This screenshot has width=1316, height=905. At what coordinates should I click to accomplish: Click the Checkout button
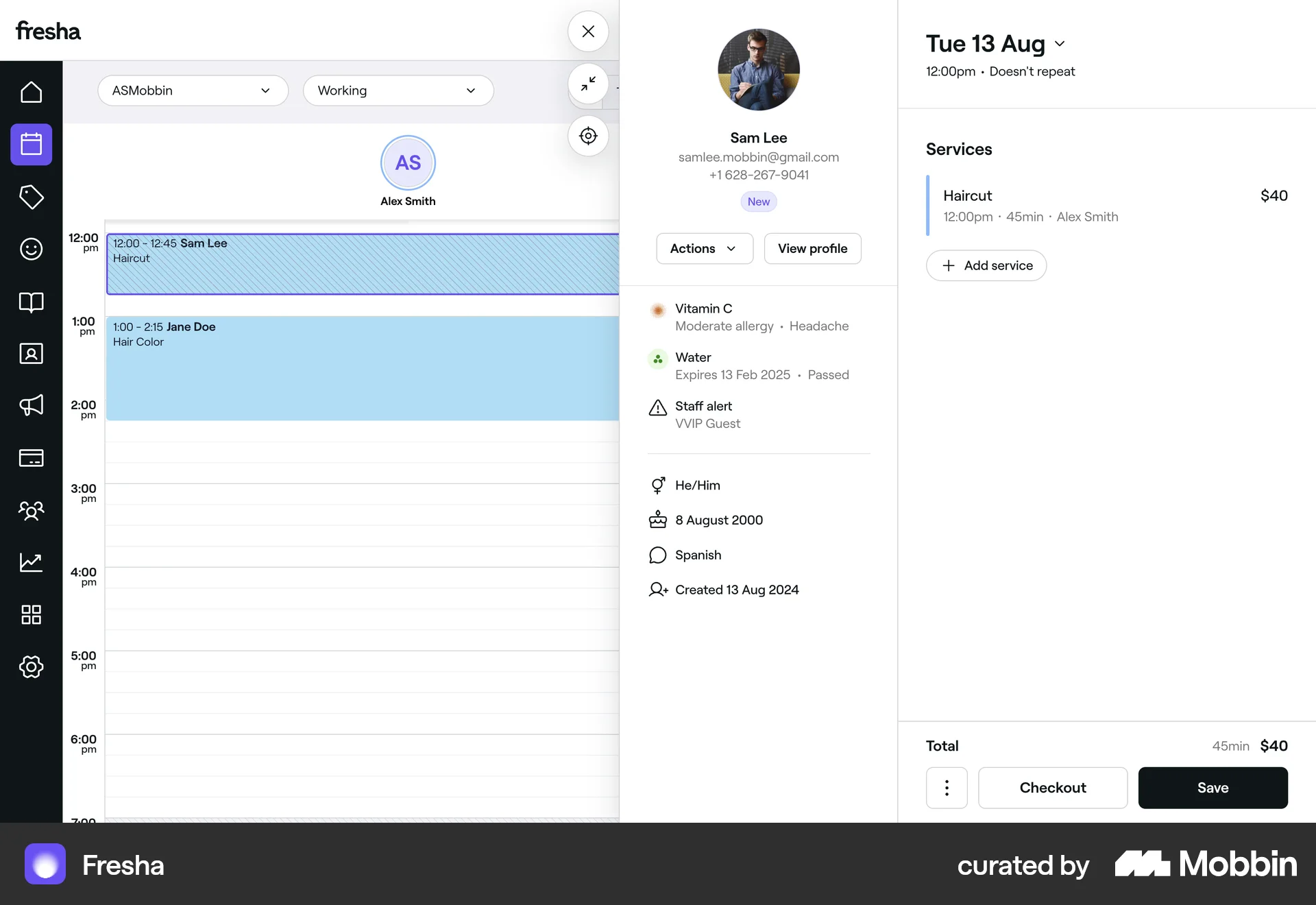[x=1052, y=788]
